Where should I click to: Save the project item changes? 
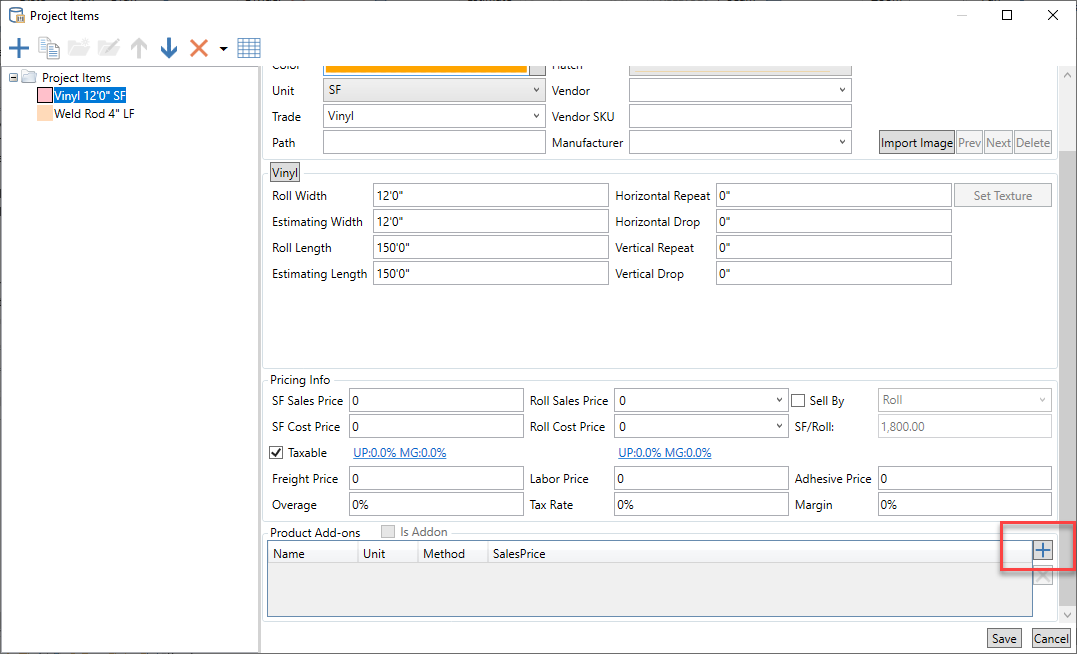point(1004,638)
